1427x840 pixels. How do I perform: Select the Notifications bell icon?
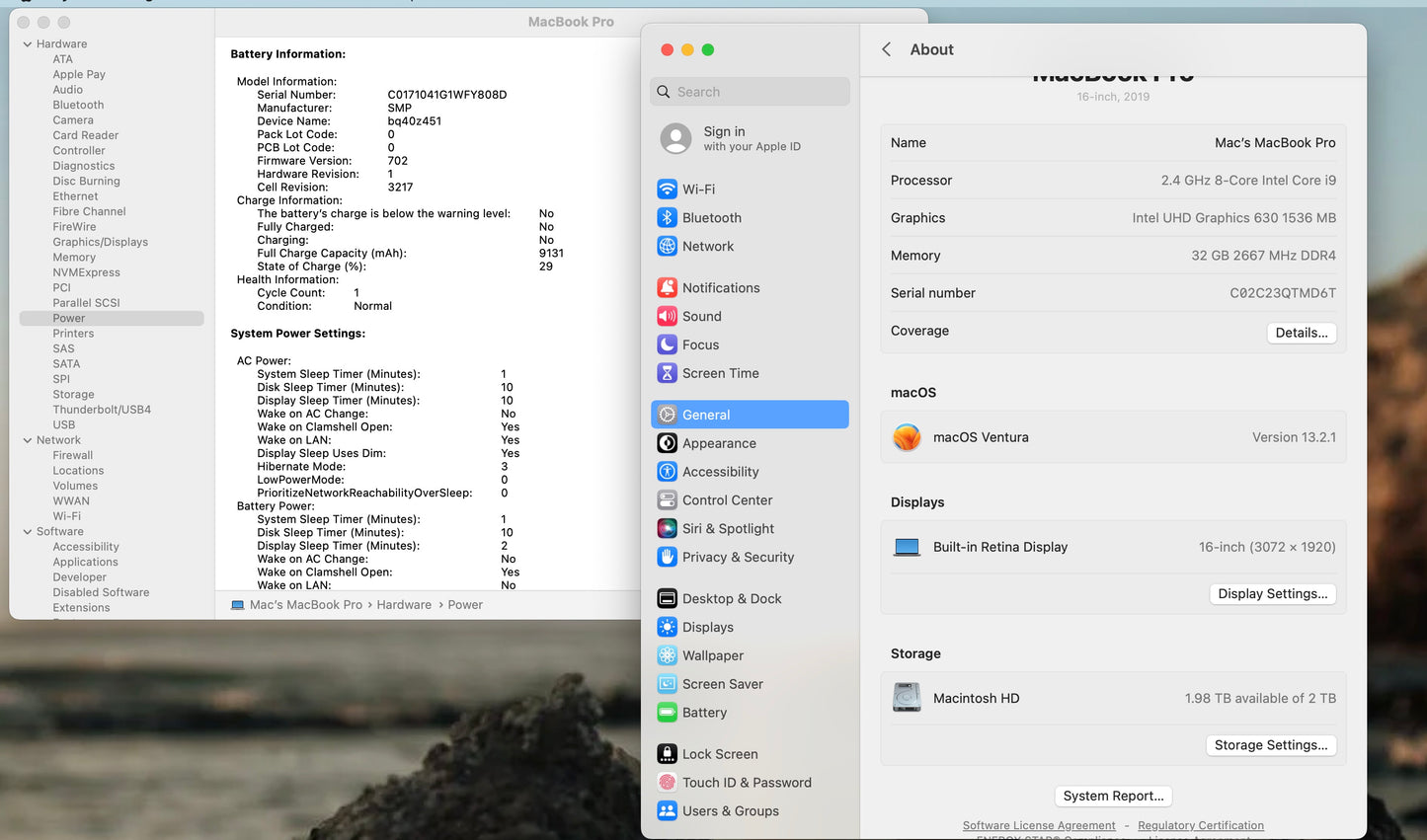pyautogui.click(x=667, y=288)
